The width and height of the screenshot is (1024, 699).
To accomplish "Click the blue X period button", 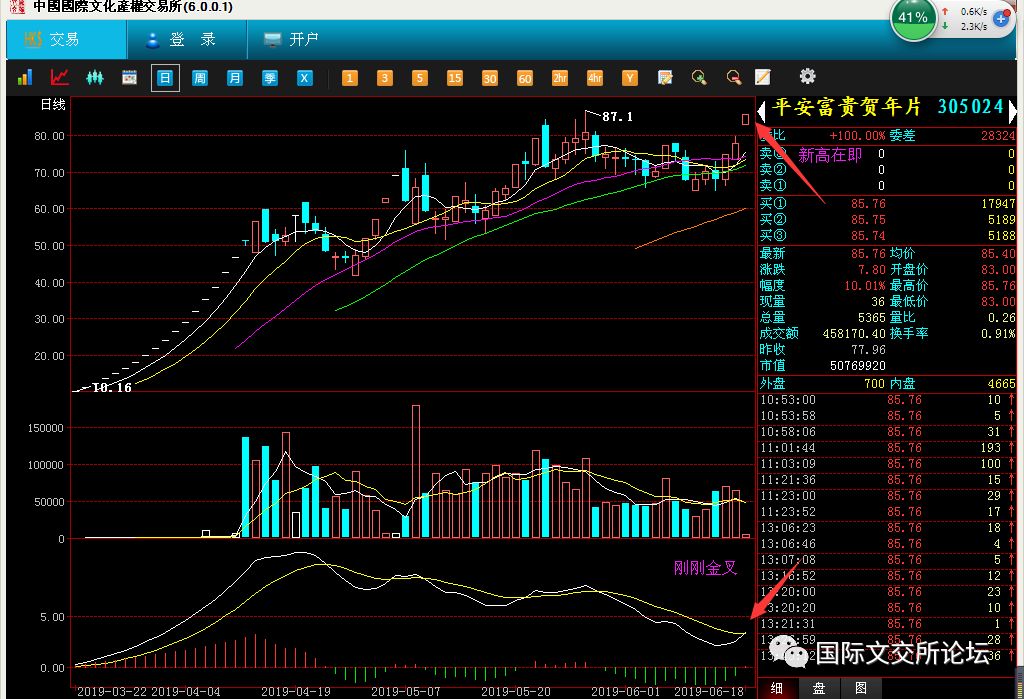I will [x=304, y=78].
